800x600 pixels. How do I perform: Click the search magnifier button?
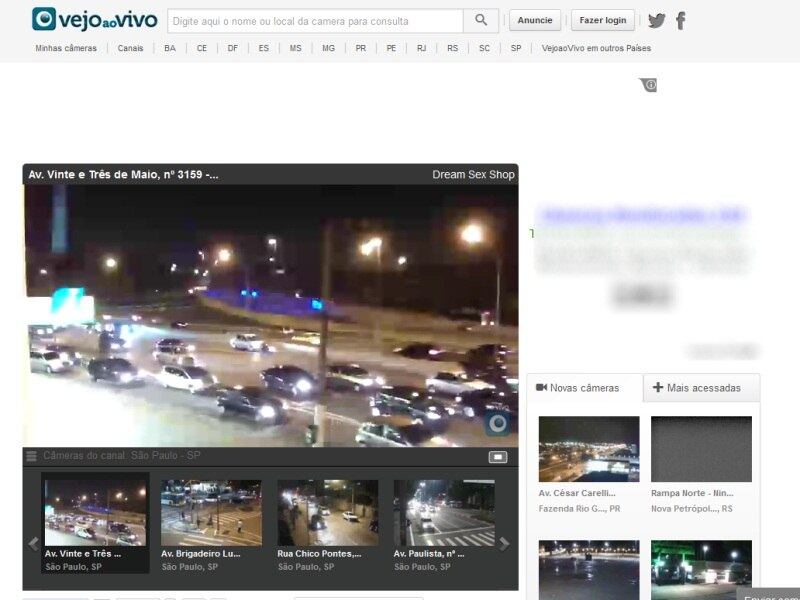coord(481,20)
